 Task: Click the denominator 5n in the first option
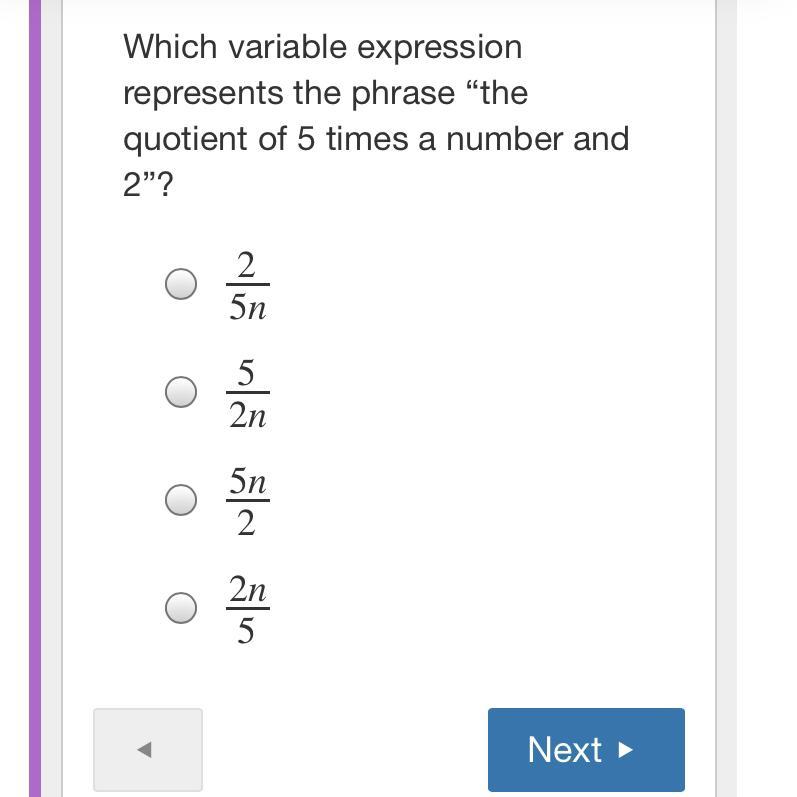(248, 307)
